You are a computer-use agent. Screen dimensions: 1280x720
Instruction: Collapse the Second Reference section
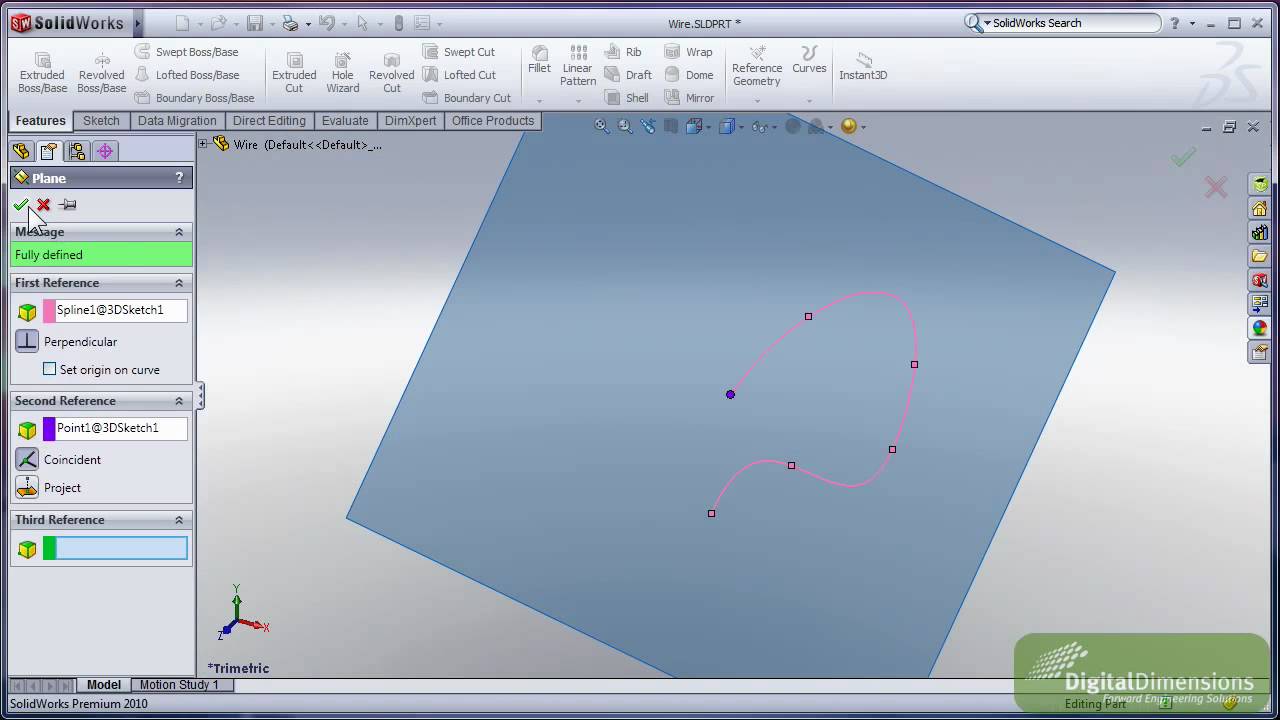point(179,401)
